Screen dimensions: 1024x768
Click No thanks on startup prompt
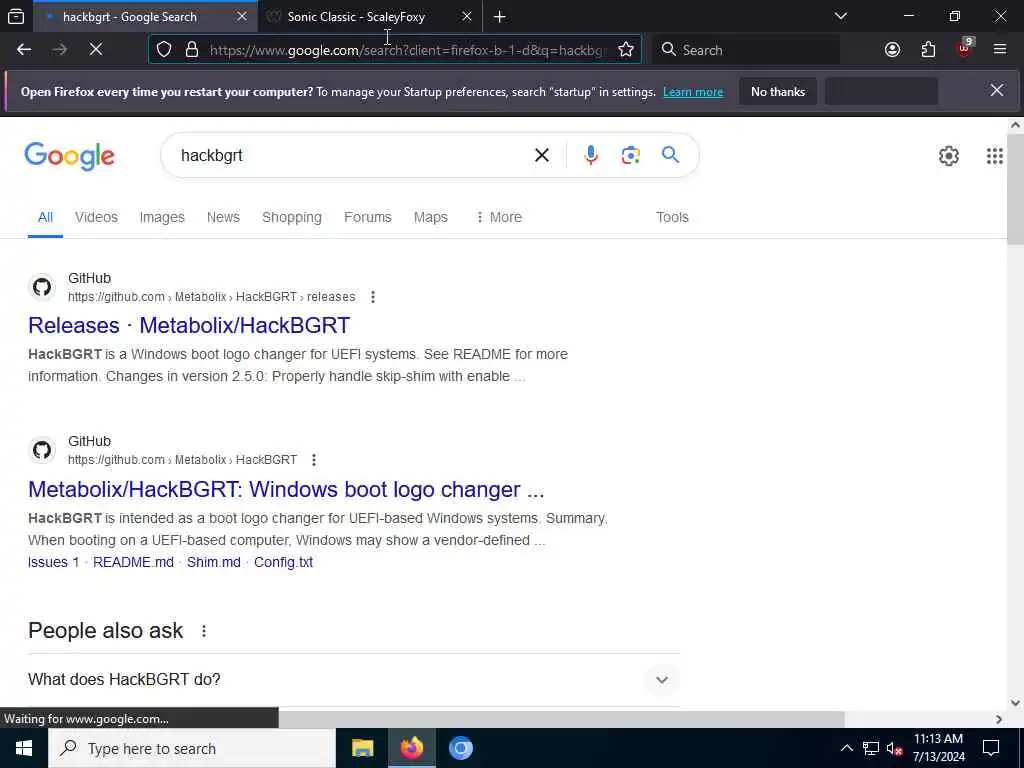pyautogui.click(x=778, y=91)
